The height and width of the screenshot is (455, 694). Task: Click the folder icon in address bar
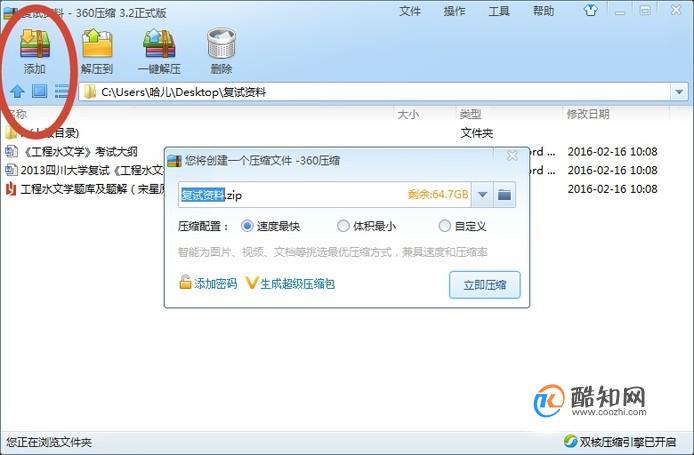(x=90, y=92)
